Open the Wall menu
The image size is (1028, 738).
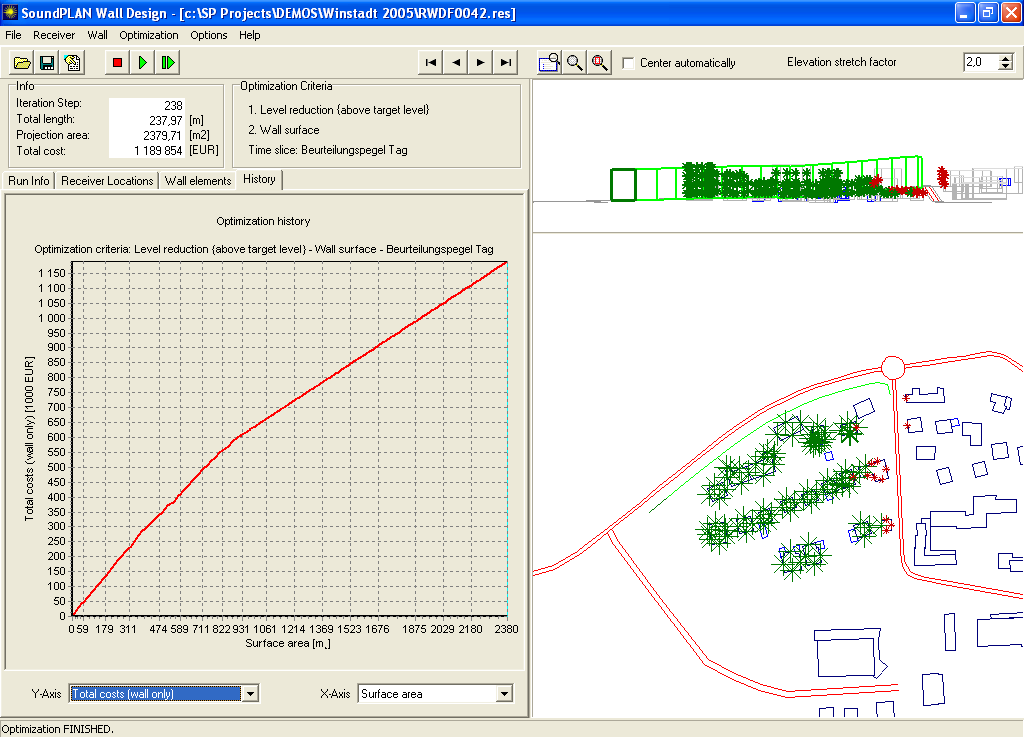pyautogui.click(x=98, y=35)
